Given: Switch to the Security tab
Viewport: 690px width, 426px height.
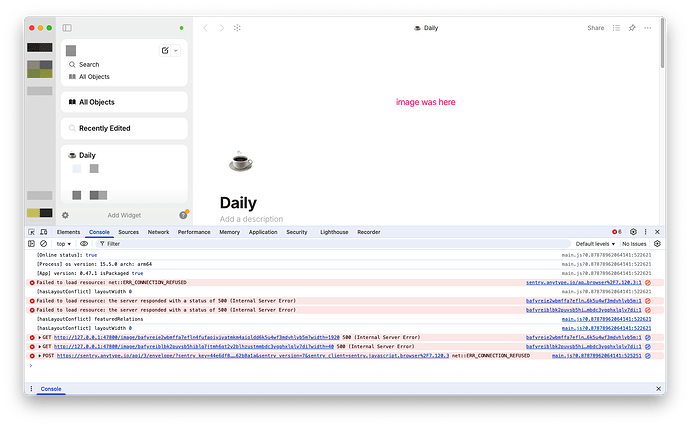Looking at the screenshot, I should click(x=297, y=232).
